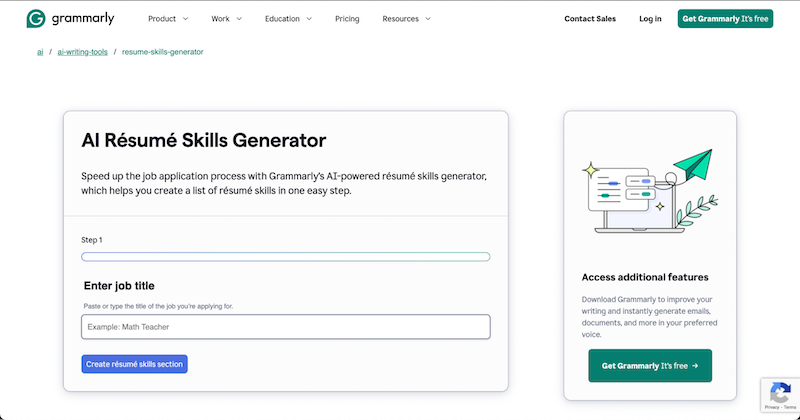Click the Contact Sales link

pos(590,19)
